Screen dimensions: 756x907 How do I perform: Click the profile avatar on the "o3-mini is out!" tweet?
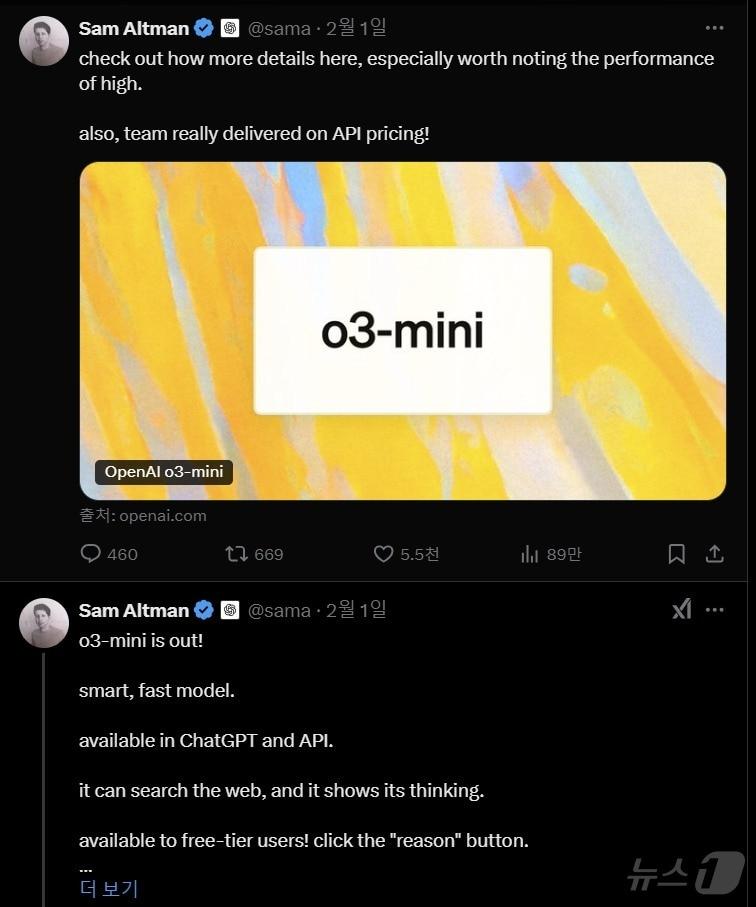(x=44, y=623)
